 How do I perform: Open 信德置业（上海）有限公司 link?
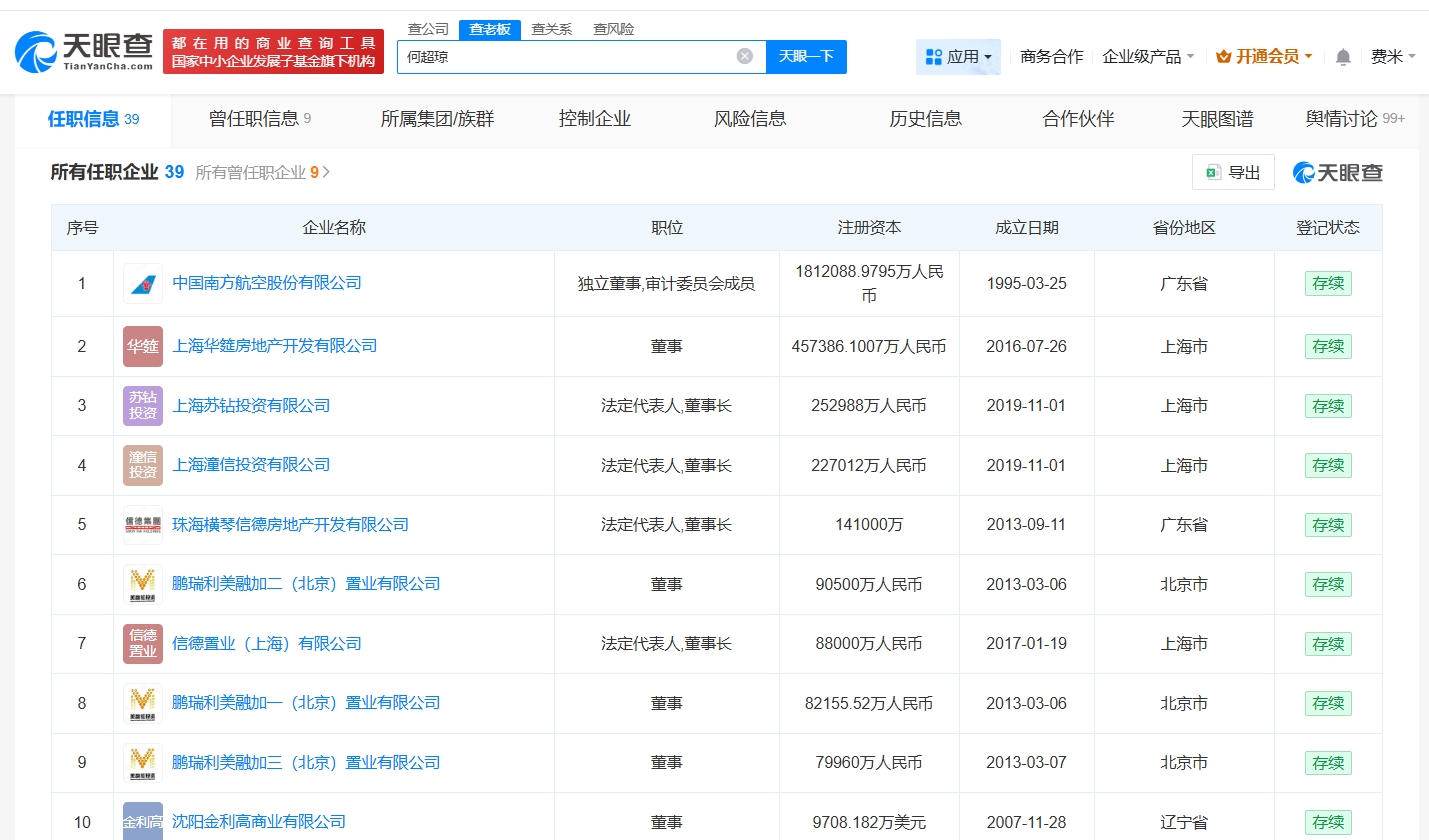pos(267,643)
